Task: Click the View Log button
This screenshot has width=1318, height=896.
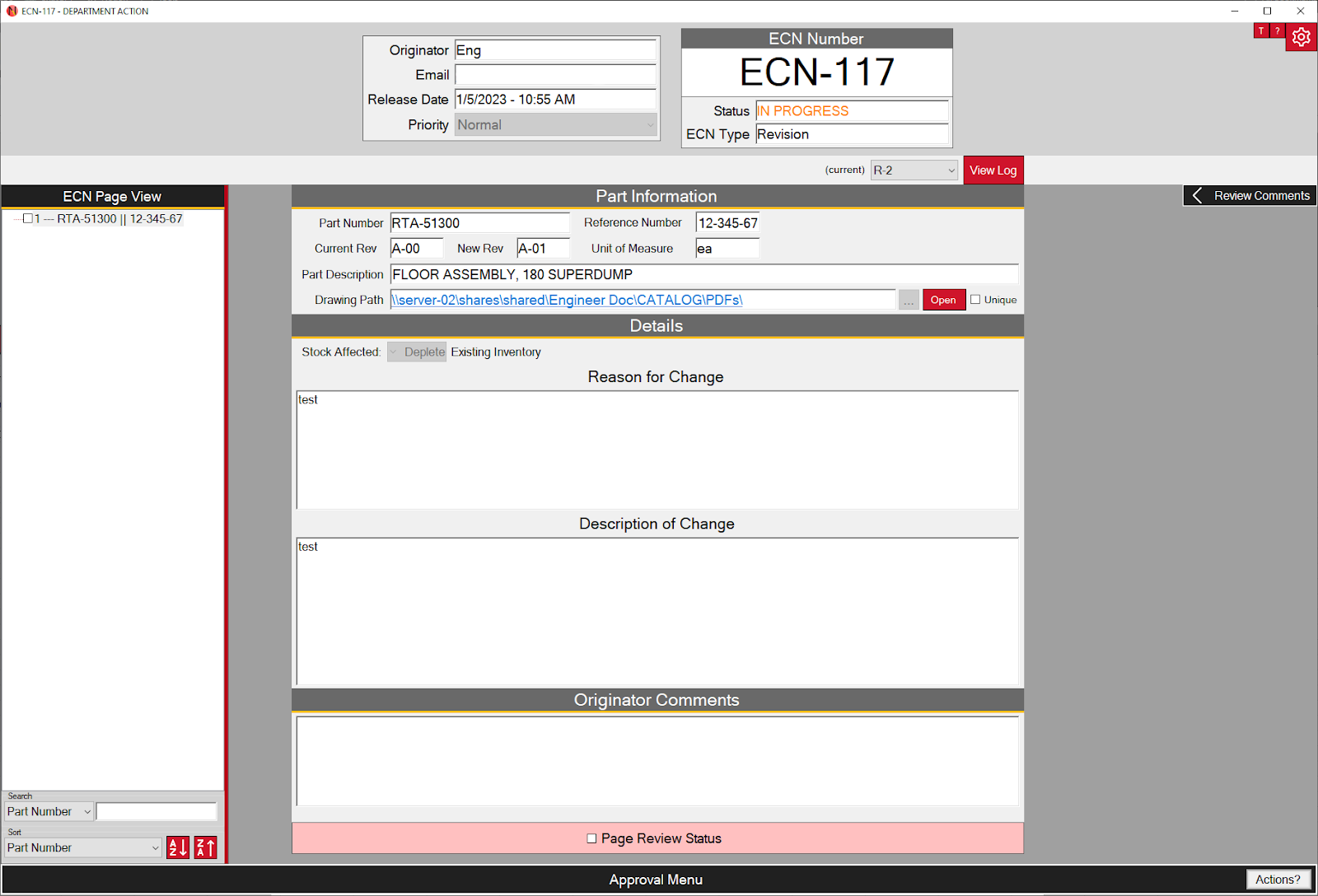Action: pyautogui.click(x=993, y=170)
